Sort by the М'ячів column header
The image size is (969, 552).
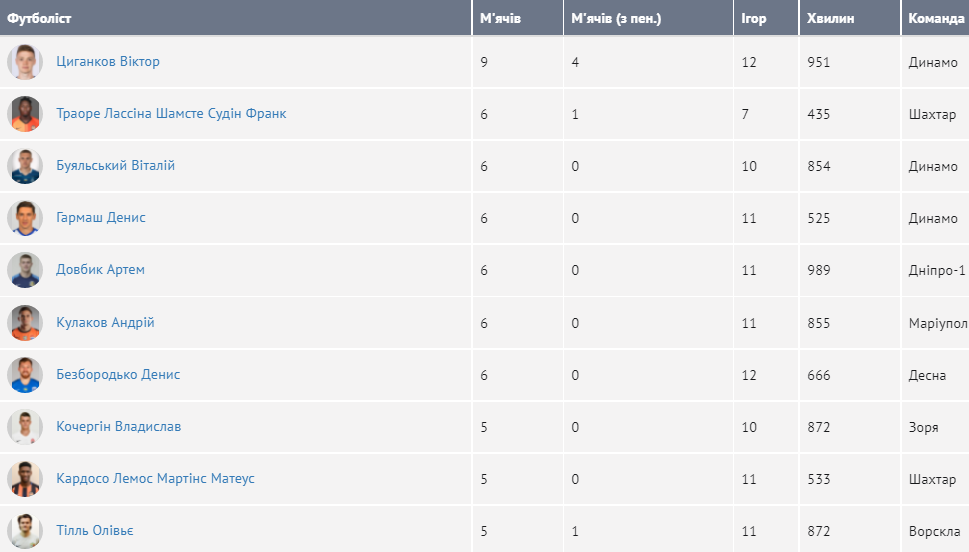click(500, 18)
